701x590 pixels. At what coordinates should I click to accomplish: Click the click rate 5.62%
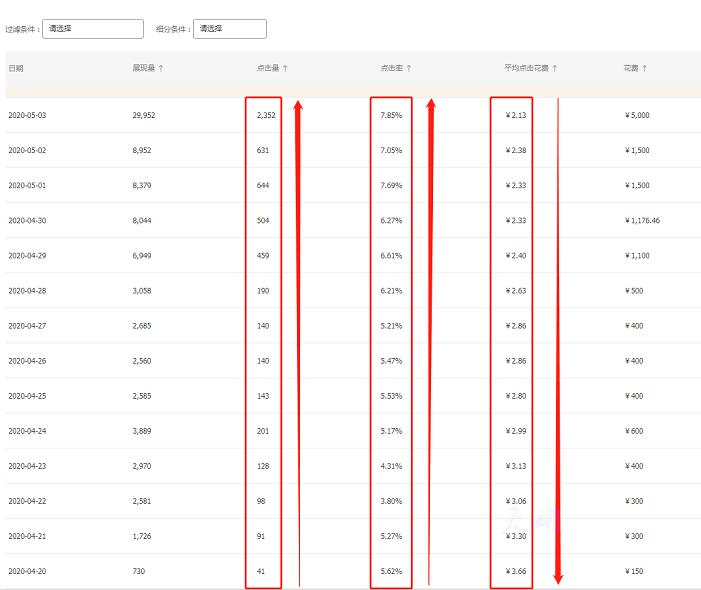(x=391, y=571)
